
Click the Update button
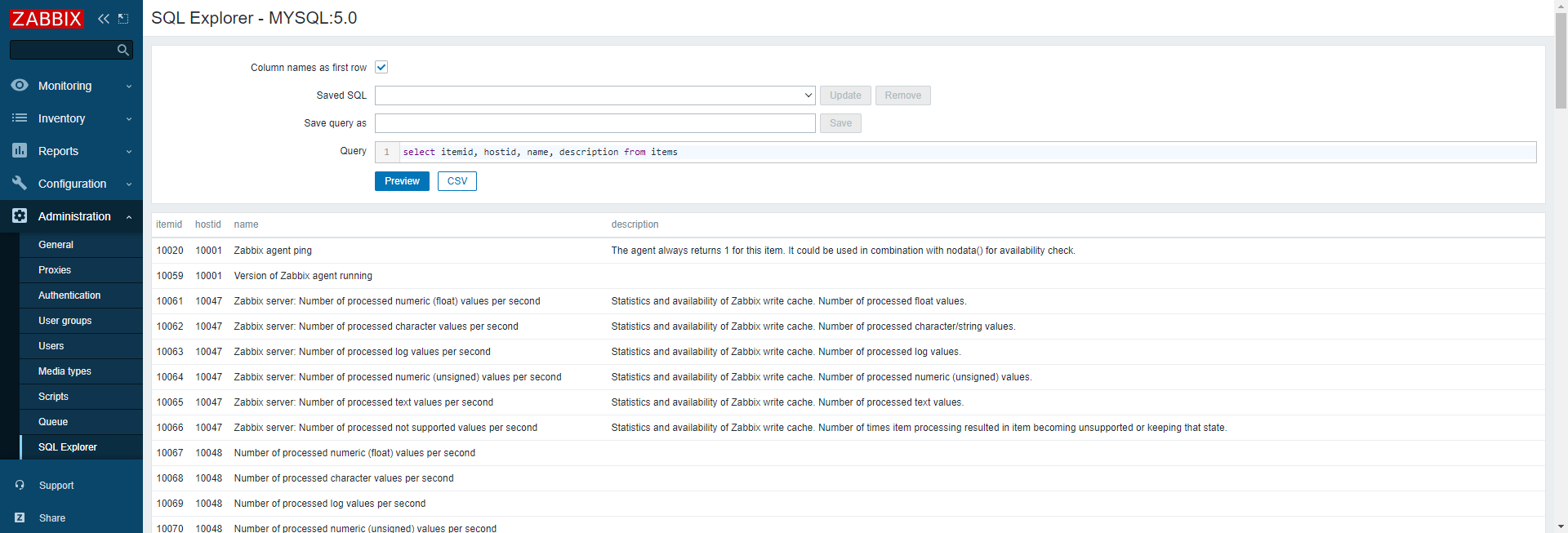coord(845,95)
